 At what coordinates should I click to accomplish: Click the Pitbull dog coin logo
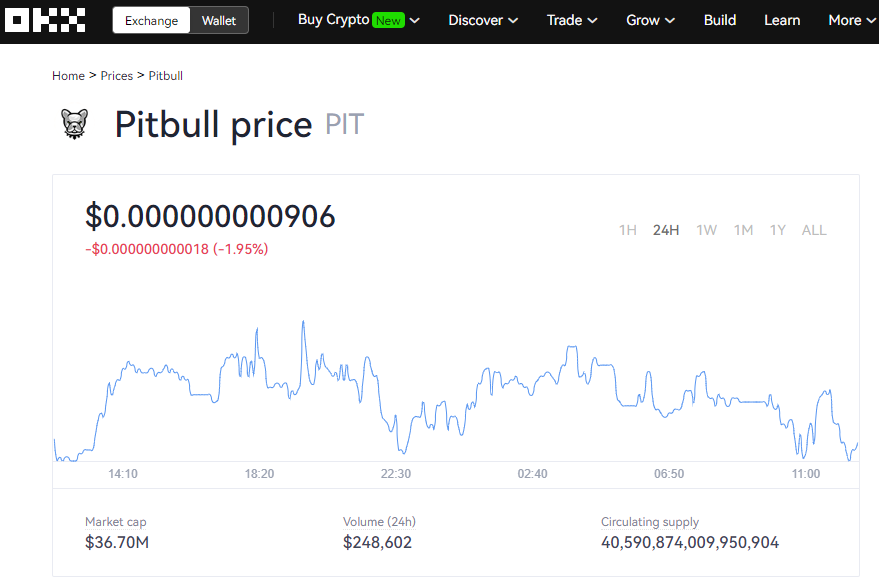[x=75, y=123]
